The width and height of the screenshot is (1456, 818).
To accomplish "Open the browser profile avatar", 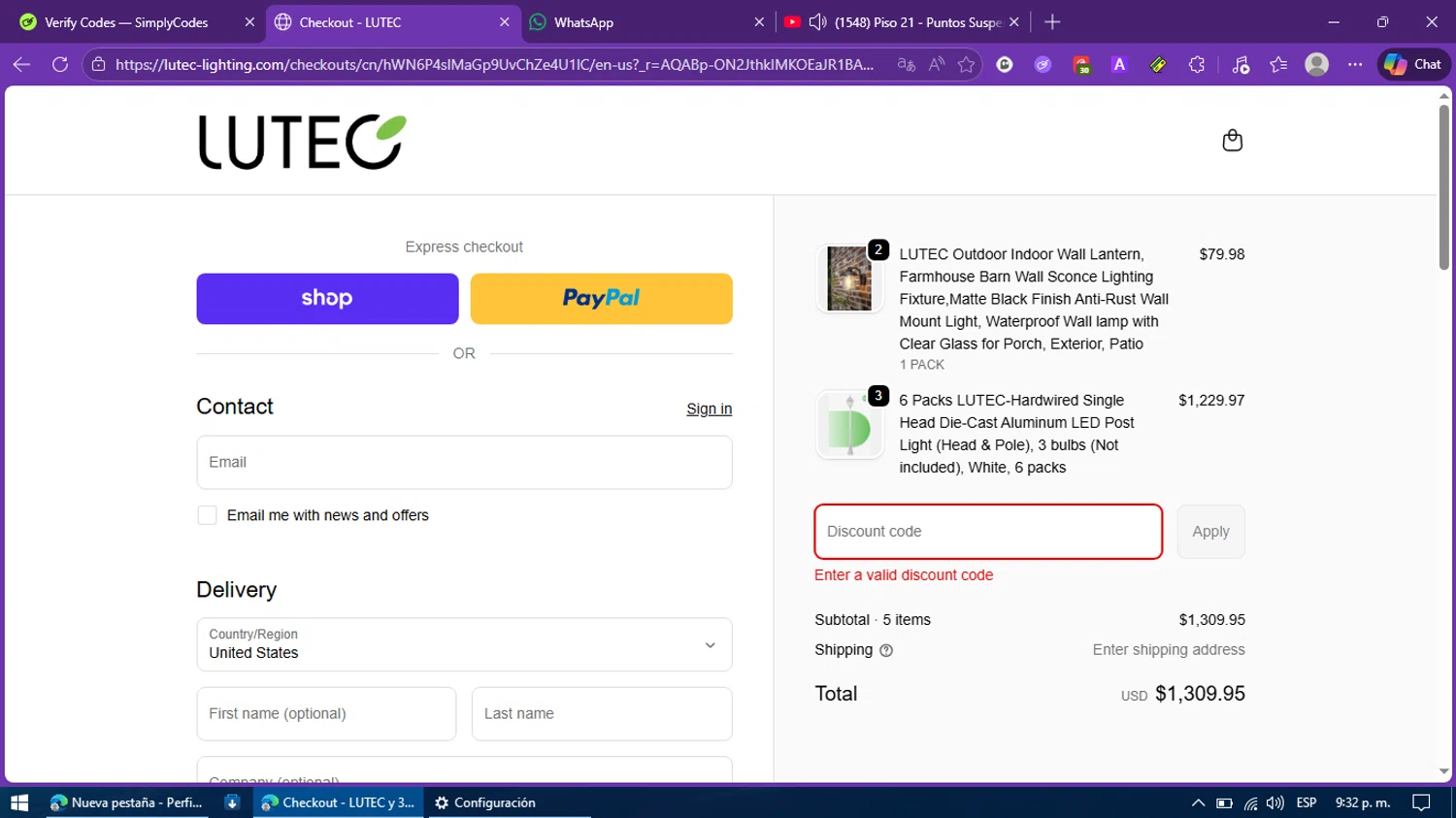I will pyautogui.click(x=1316, y=64).
